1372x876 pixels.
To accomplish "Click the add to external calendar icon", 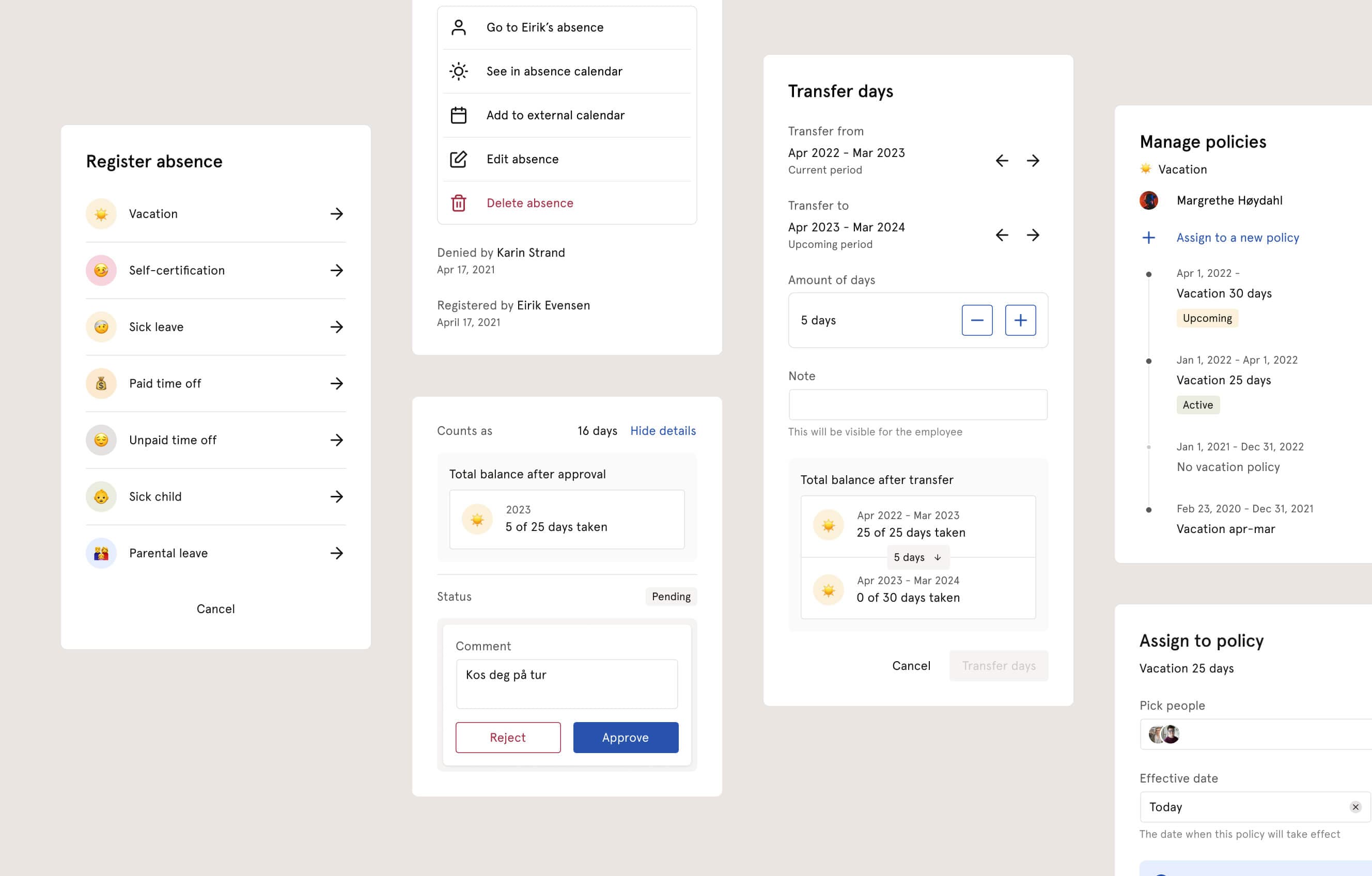I will coord(459,115).
